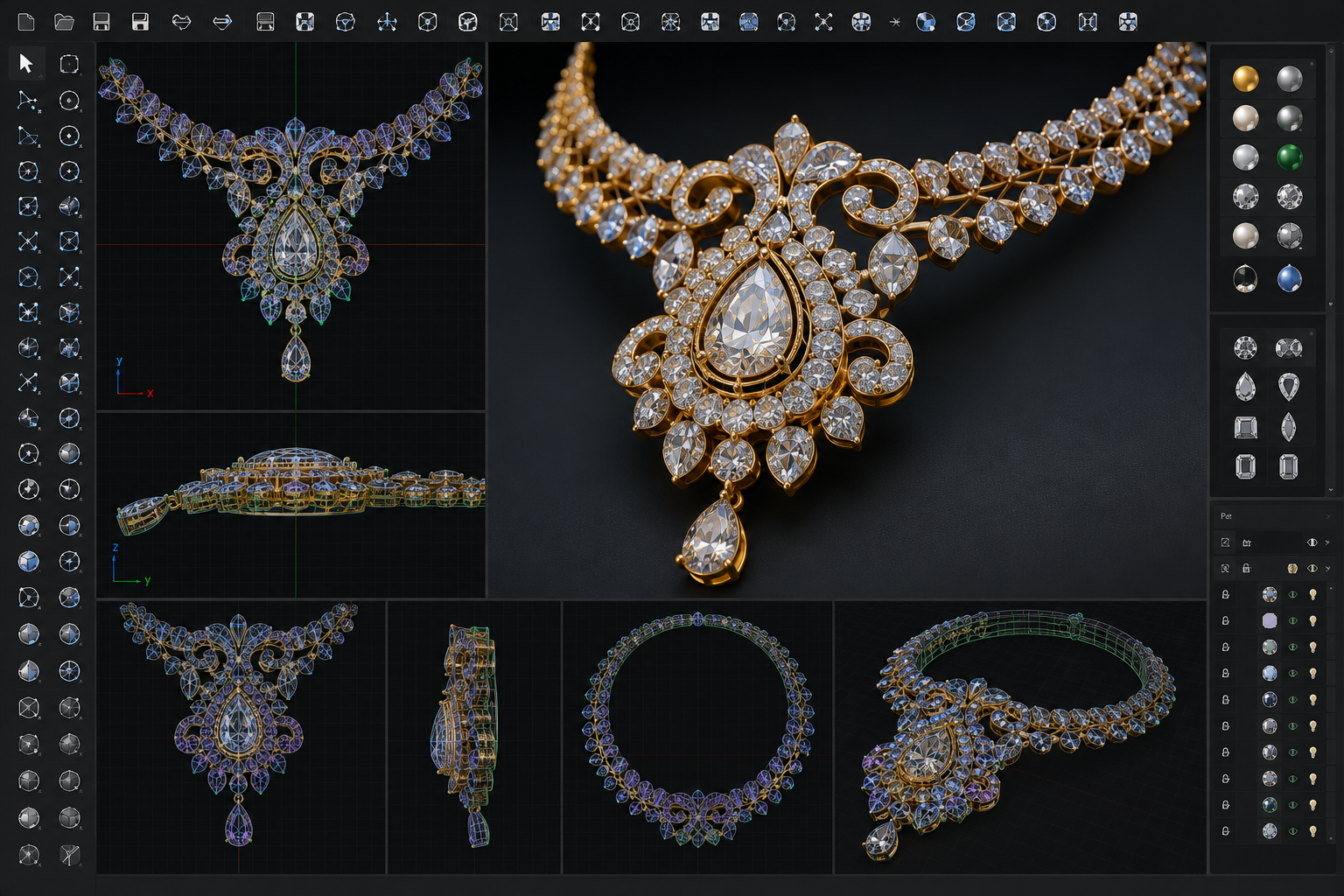Click the double-arrow swap icon in toolbar
This screenshot has width=1344, height=896.
(181, 22)
